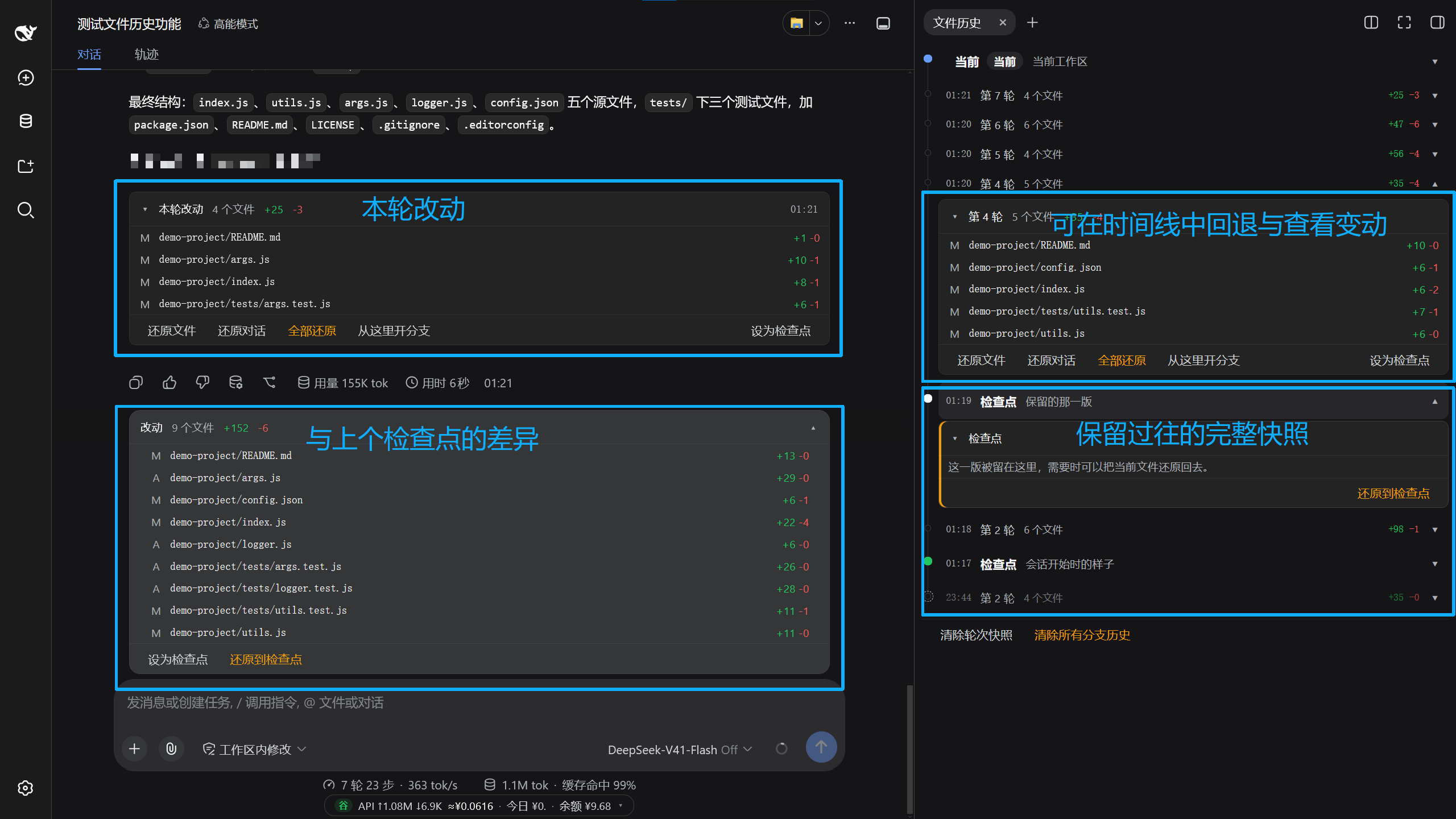
Task: Add a new tab beside 文件历史
Action: click(1032, 23)
